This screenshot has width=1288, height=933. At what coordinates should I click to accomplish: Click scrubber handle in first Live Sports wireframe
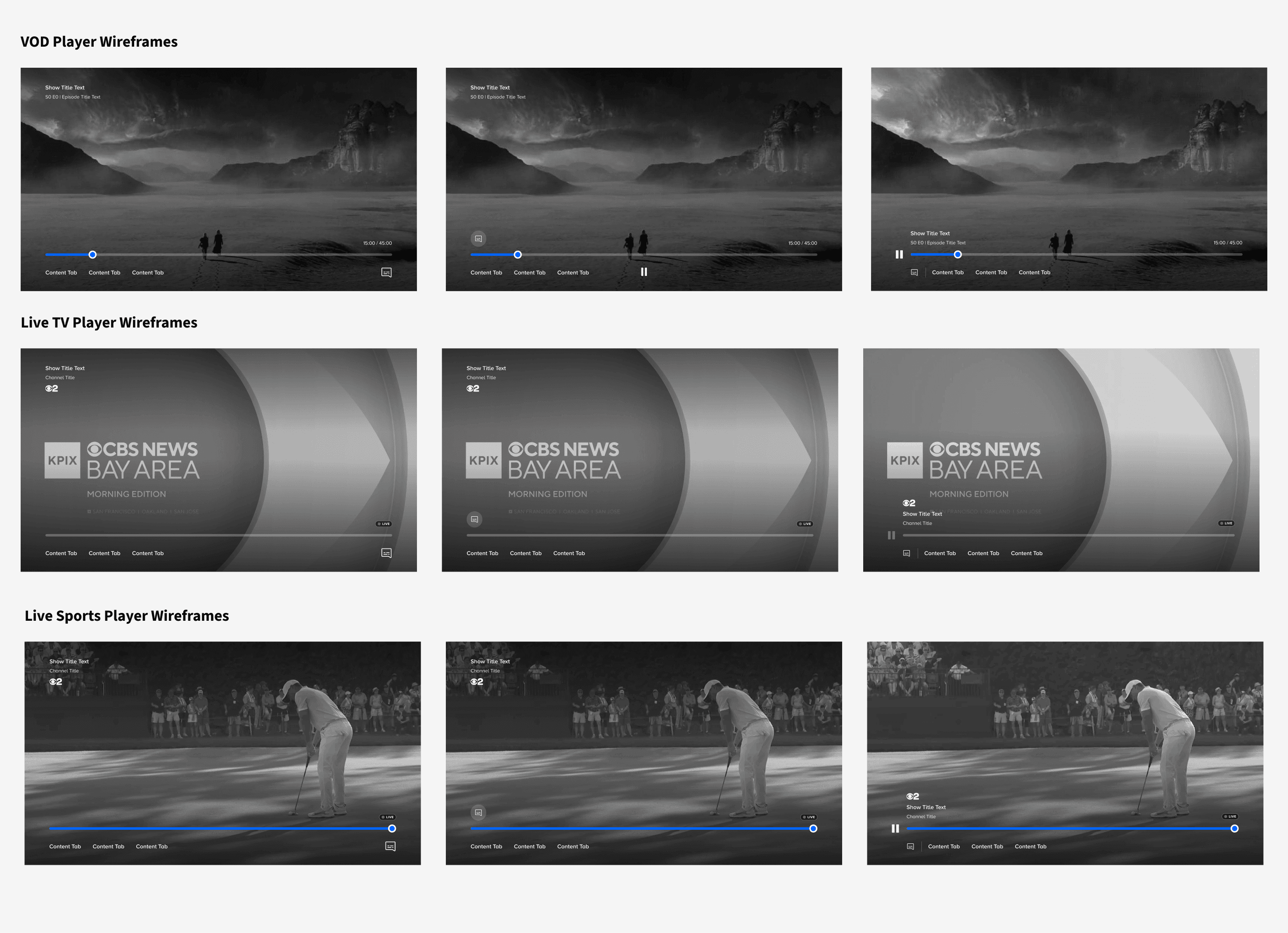392,829
